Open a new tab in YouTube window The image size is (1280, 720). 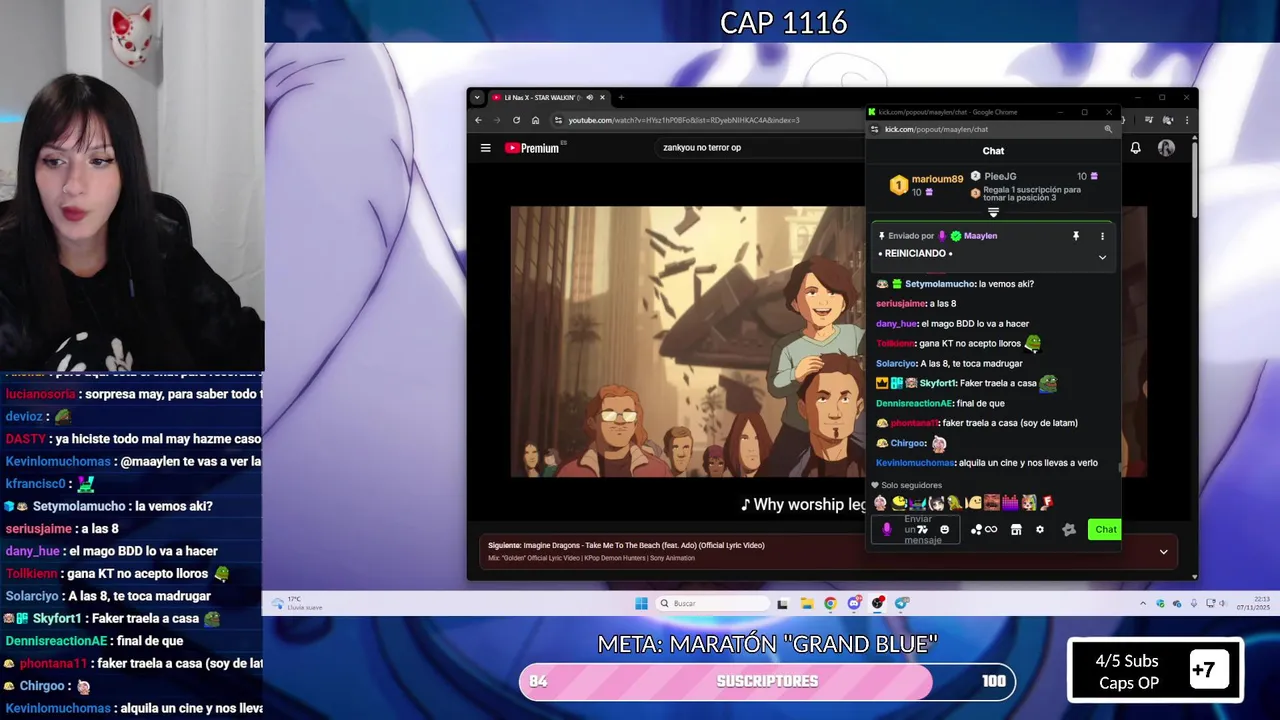click(x=621, y=98)
